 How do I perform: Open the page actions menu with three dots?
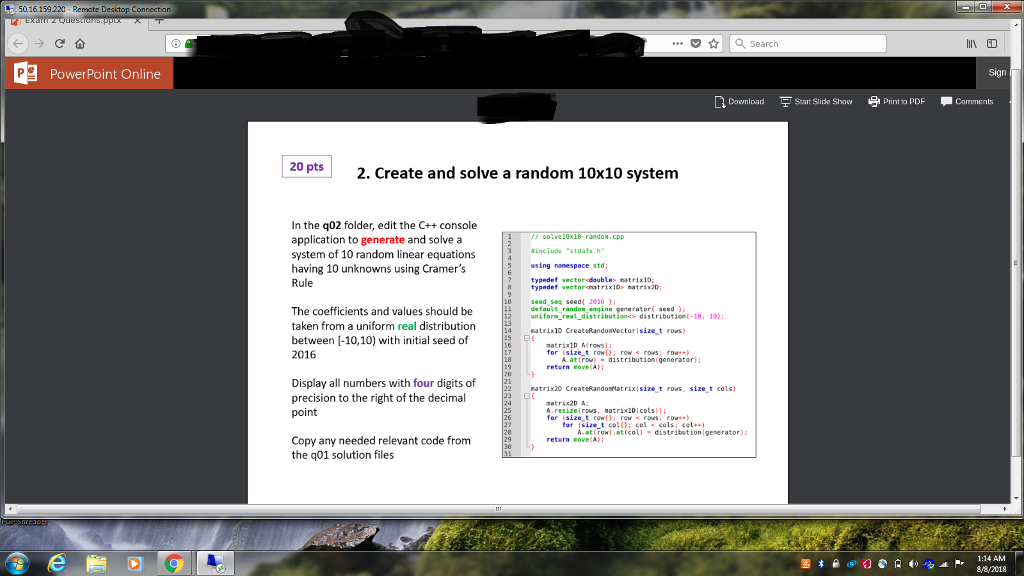point(677,43)
